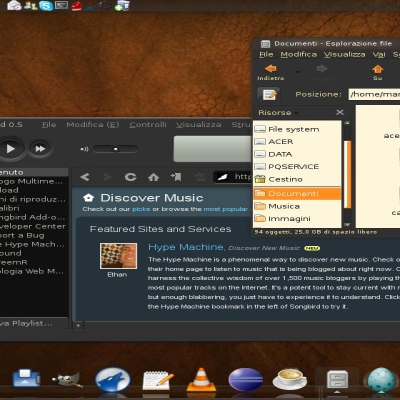Launch VLC cone icon in dock

pyautogui.click(x=201, y=380)
